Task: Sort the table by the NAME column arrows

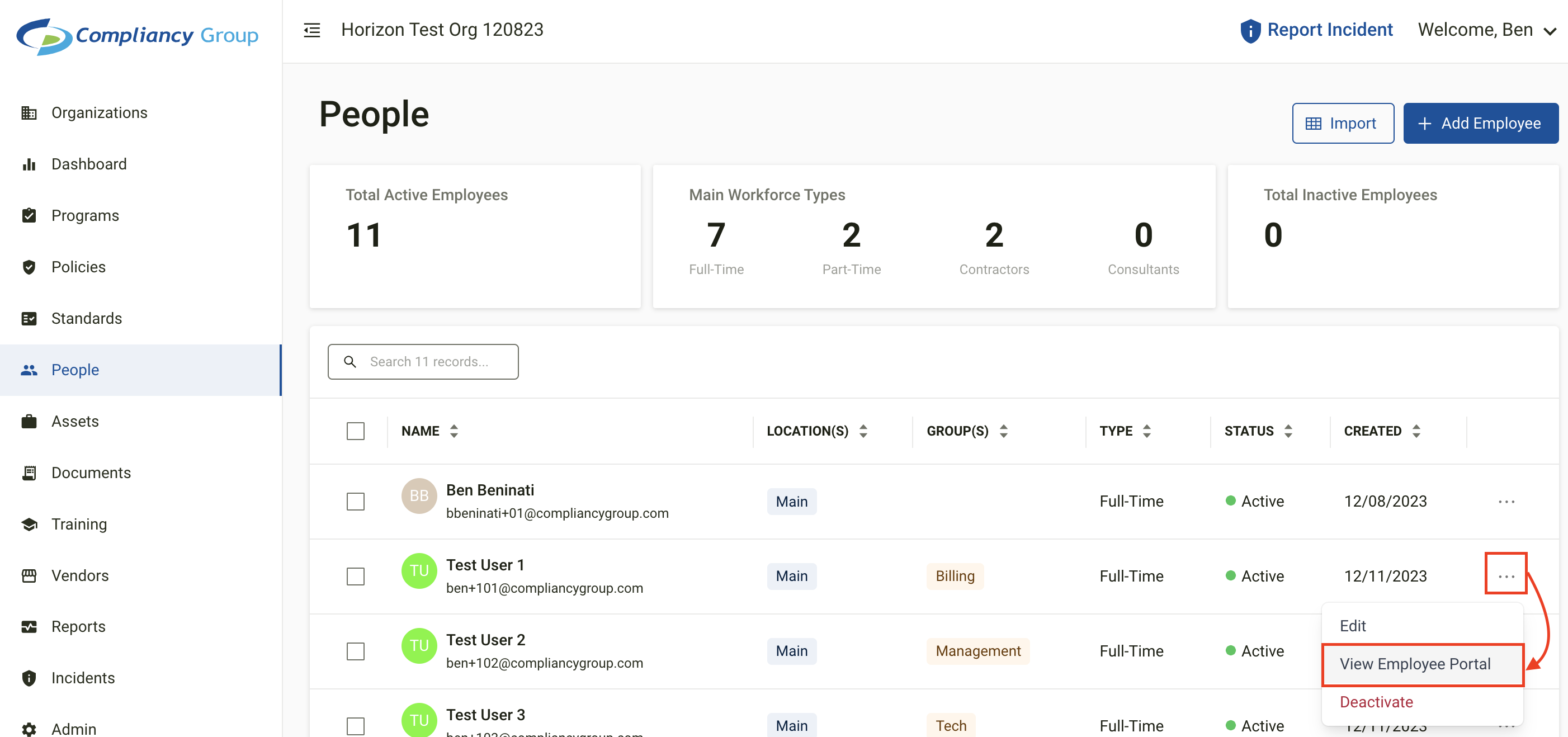Action: pos(454,431)
